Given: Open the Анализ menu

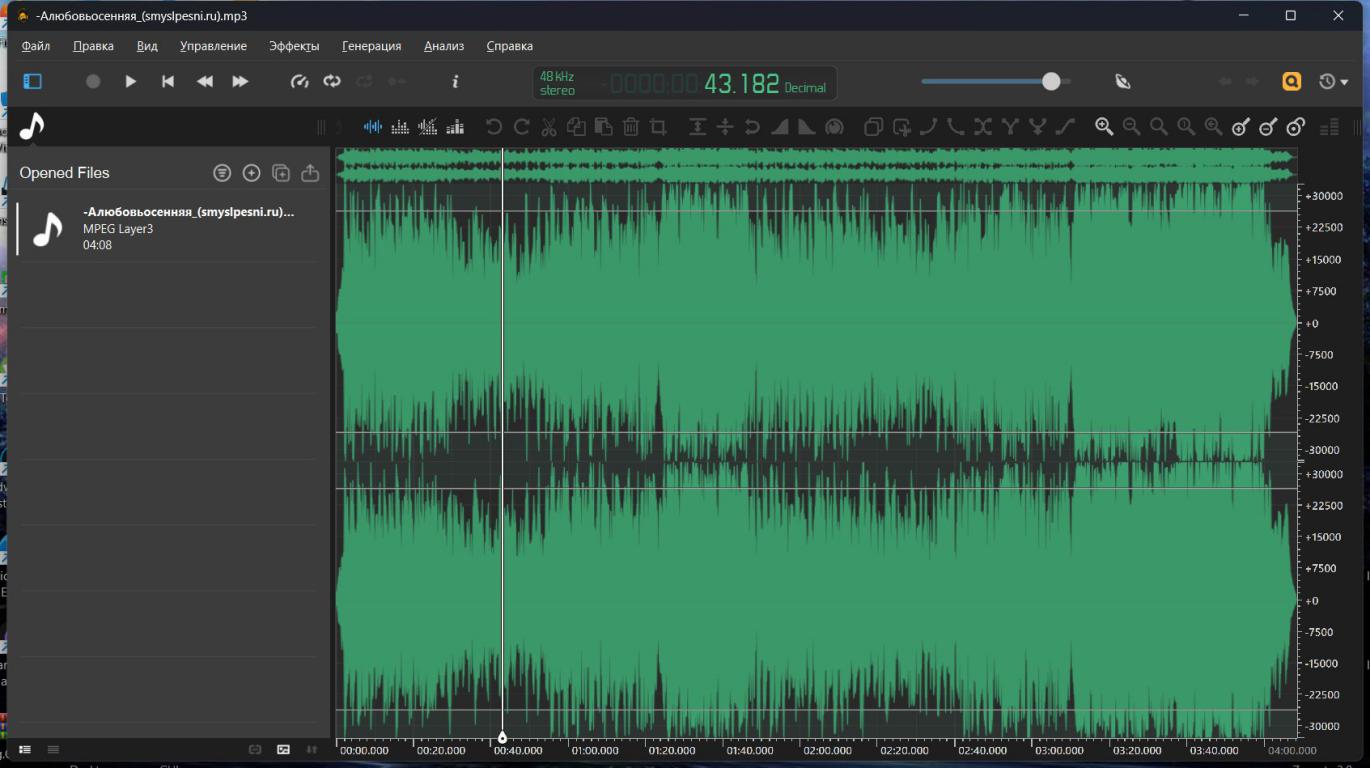Looking at the screenshot, I should (443, 46).
